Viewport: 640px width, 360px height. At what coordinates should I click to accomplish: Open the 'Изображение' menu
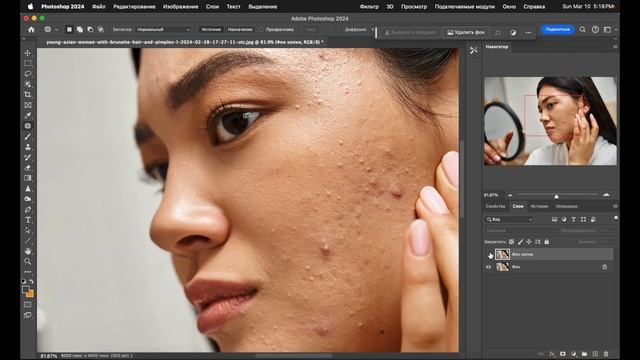coord(180,7)
